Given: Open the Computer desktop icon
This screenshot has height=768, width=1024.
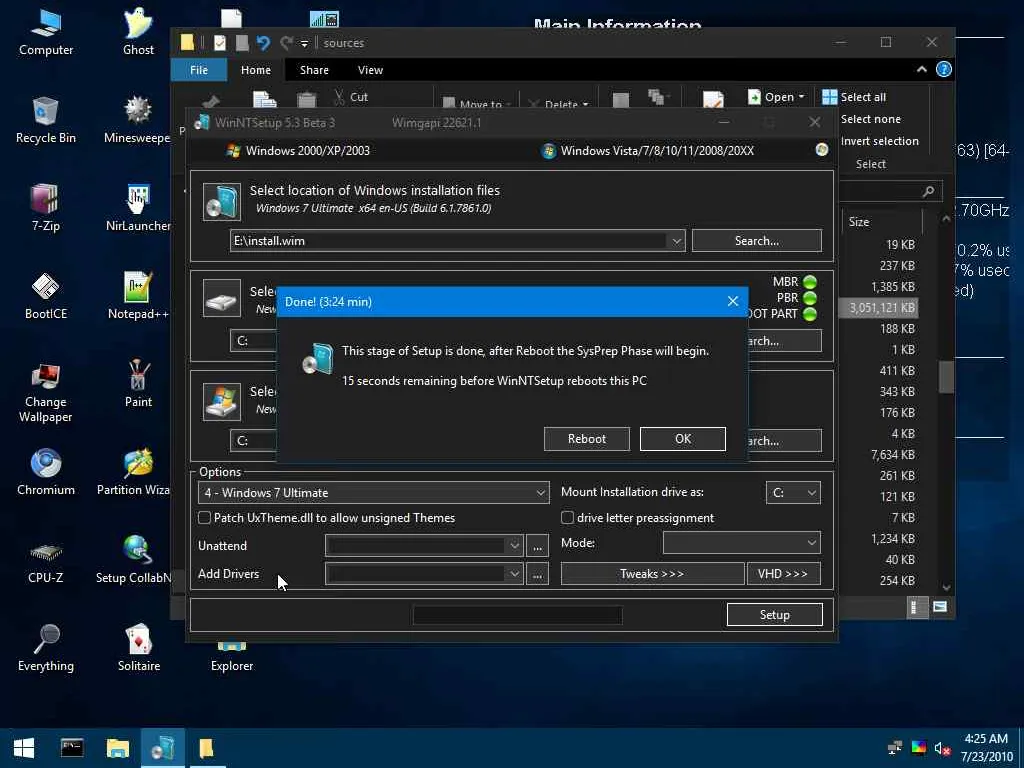Looking at the screenshot, I should click(x=46, y=33).
